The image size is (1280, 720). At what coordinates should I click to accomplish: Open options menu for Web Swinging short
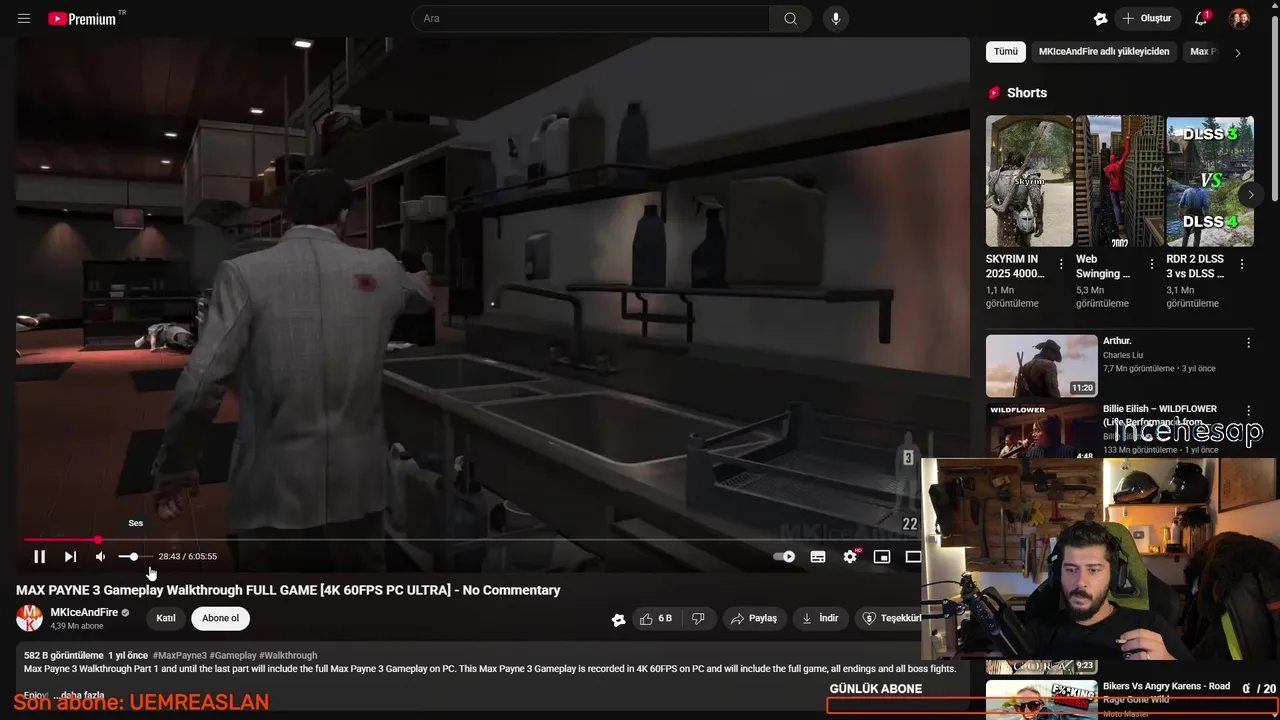click(x=1152, y=265)
